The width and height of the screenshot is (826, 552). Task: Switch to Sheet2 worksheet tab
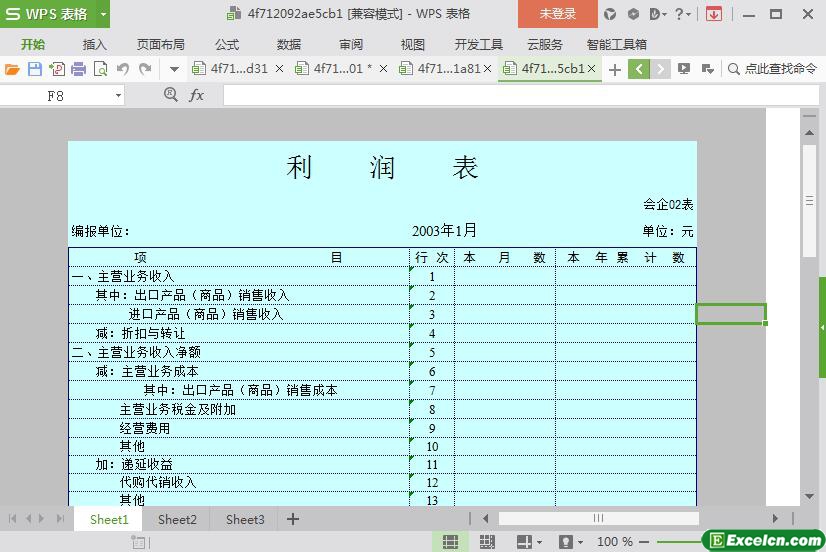click(x=177, y=519)
